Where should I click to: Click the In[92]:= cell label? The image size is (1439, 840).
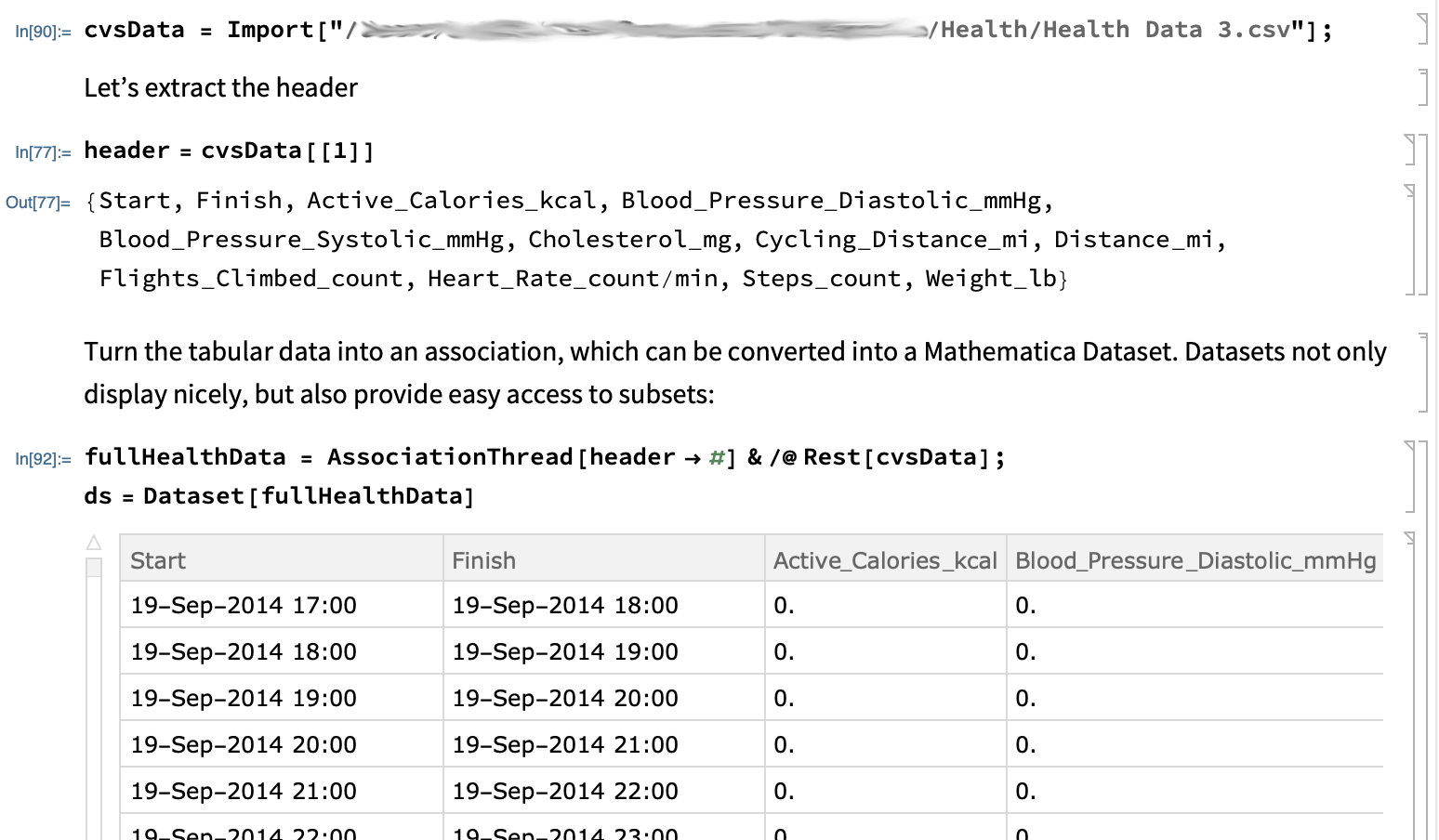coord(43,459)
